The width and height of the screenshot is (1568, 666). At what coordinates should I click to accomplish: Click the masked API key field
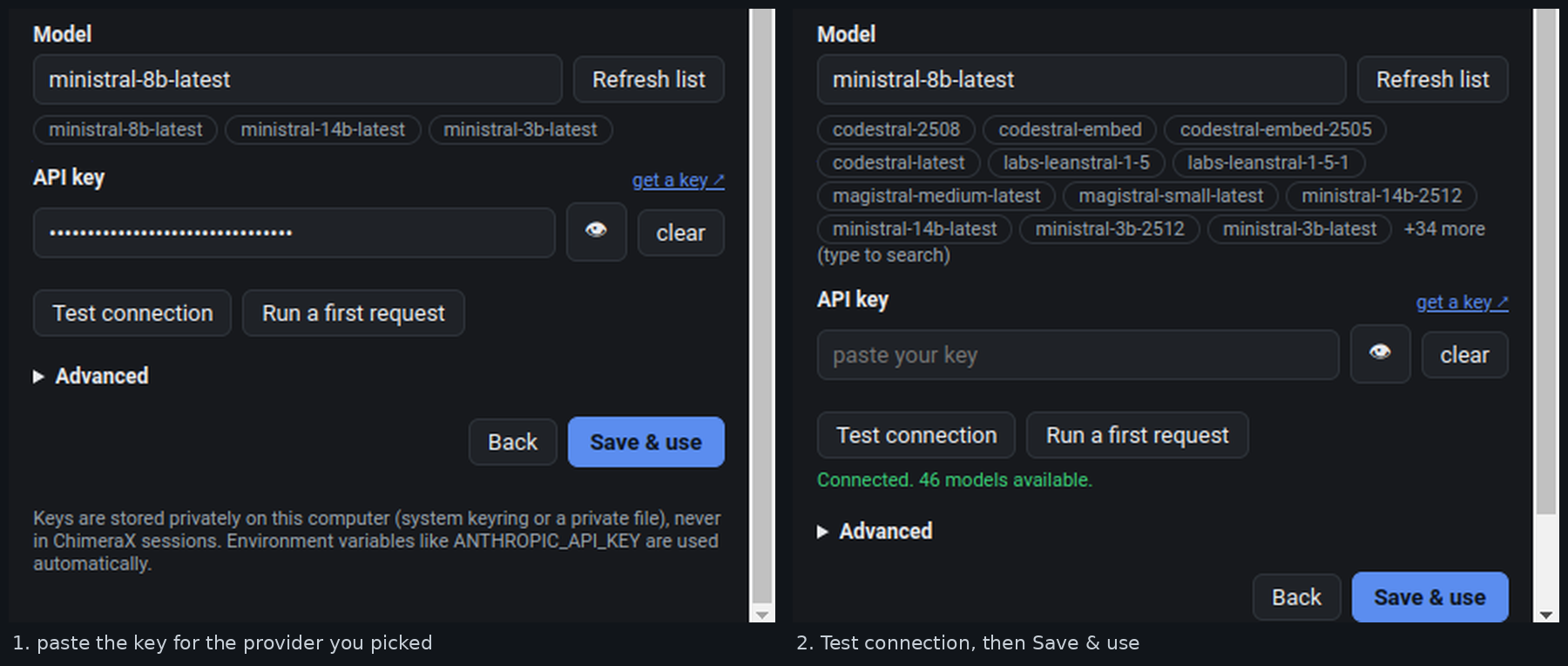(x=294, y=233)
